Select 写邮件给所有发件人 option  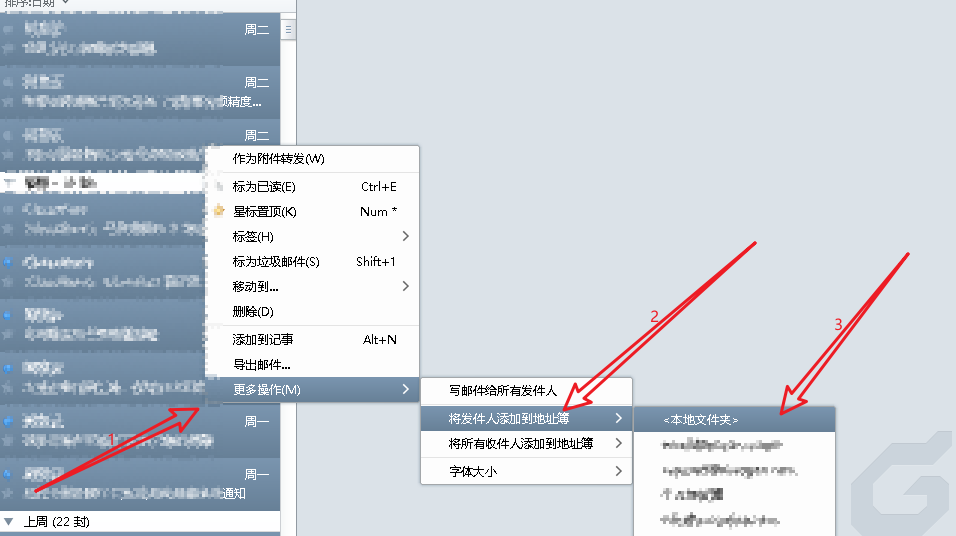tap(503, 391)
